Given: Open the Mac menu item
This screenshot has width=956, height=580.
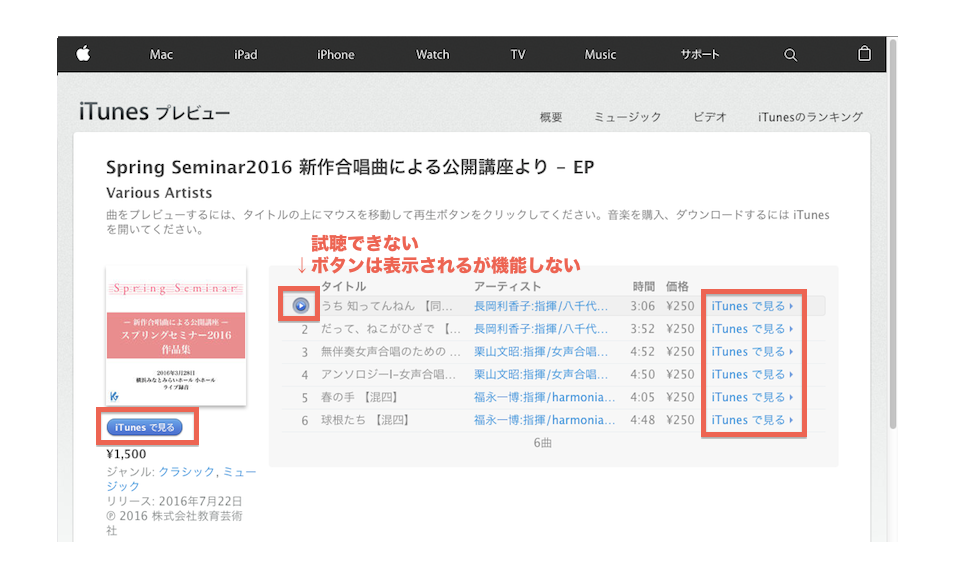Looking at the screenshot, I should coord(161,54).
